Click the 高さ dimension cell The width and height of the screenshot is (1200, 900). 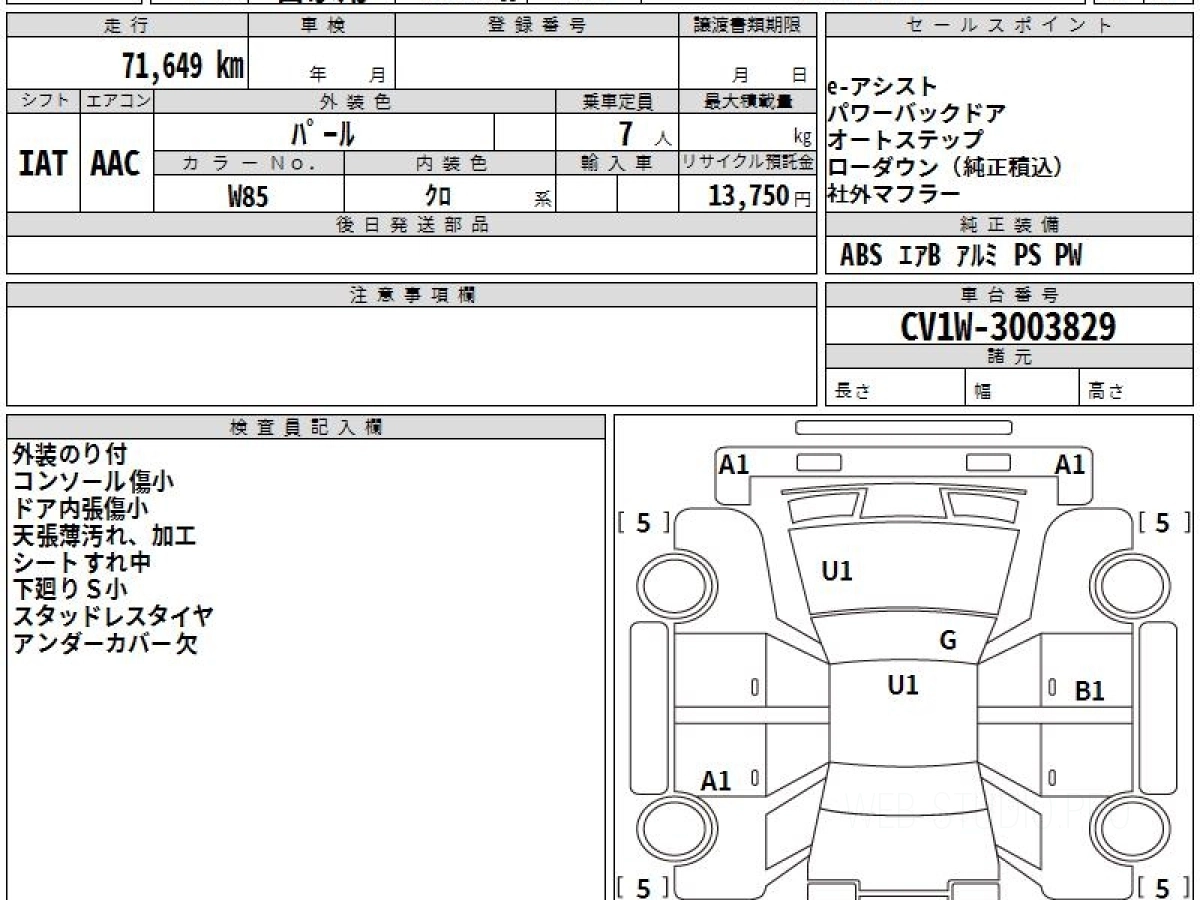1137,388
